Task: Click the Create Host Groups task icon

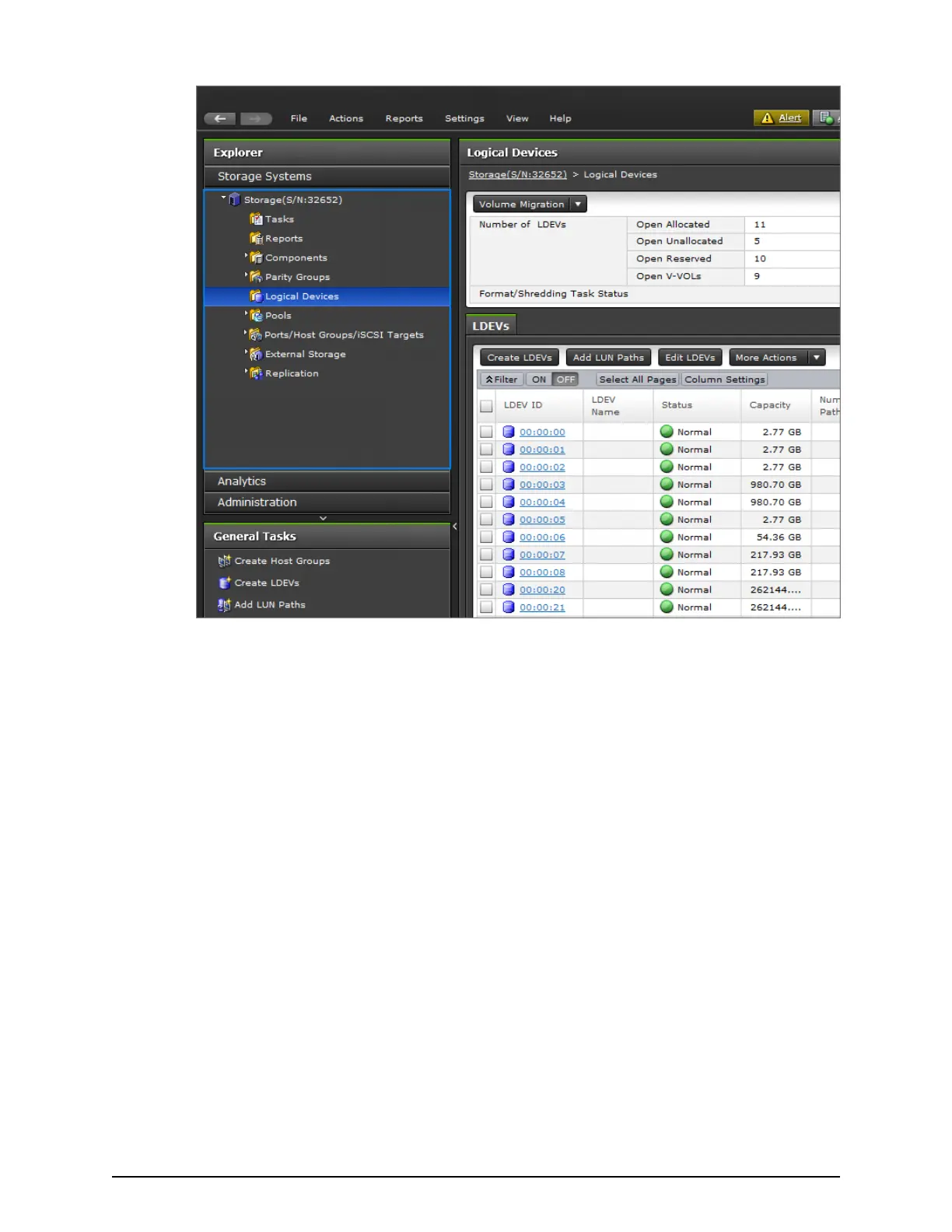Action: point(225,561)
